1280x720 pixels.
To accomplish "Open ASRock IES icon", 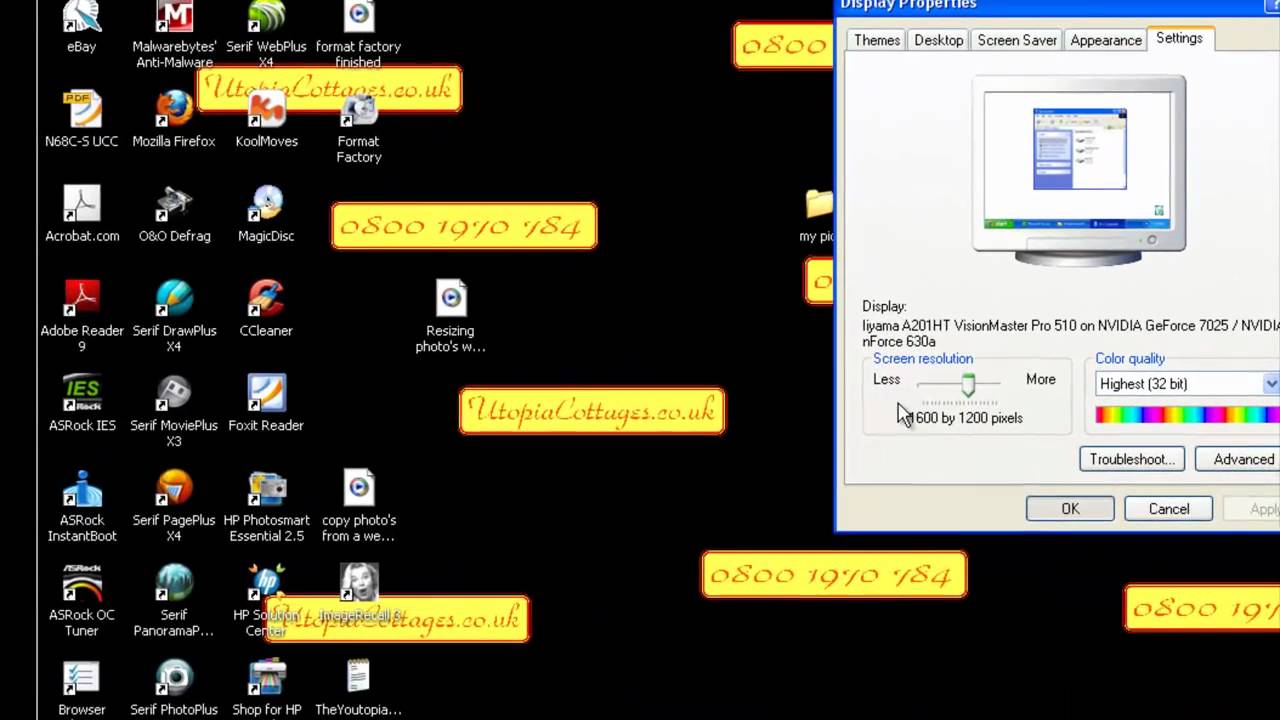I will [x=82, y=404].
